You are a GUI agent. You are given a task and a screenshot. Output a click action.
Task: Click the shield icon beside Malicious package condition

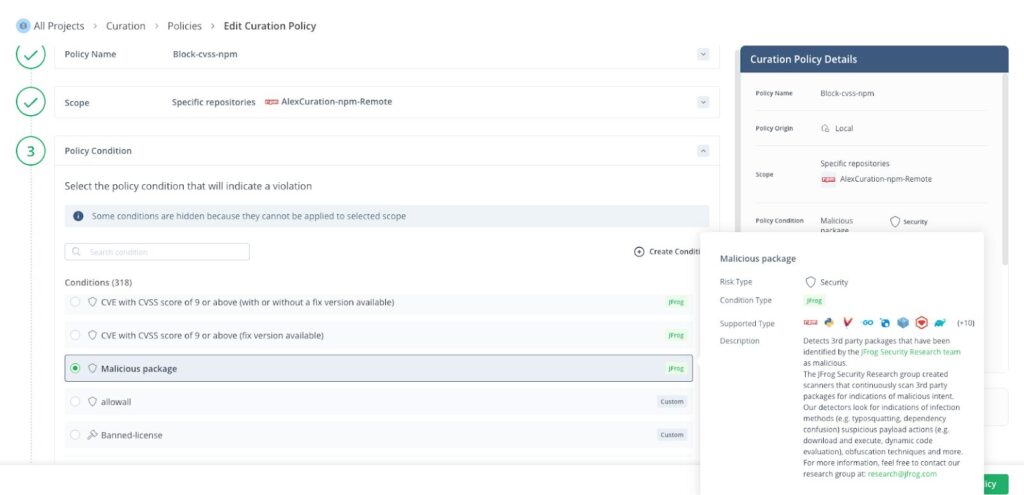(x=92, y=369)
